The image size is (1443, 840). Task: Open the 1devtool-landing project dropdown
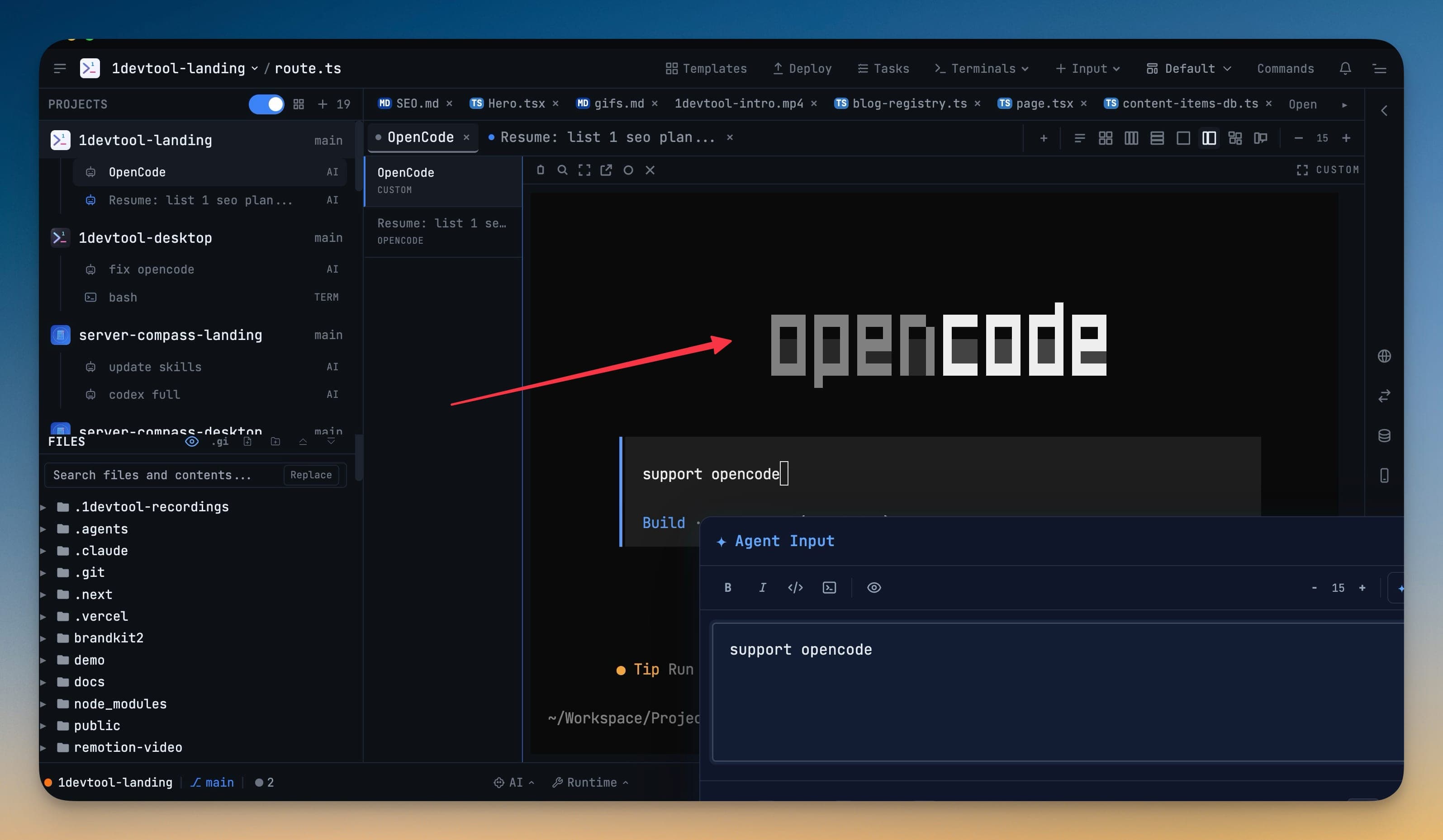point(185,69)
